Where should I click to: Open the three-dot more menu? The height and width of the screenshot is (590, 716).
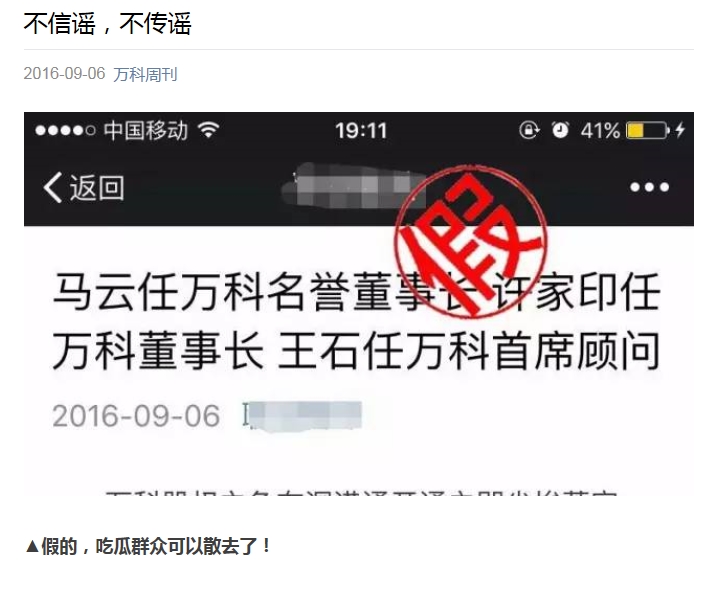click(649, 187)
